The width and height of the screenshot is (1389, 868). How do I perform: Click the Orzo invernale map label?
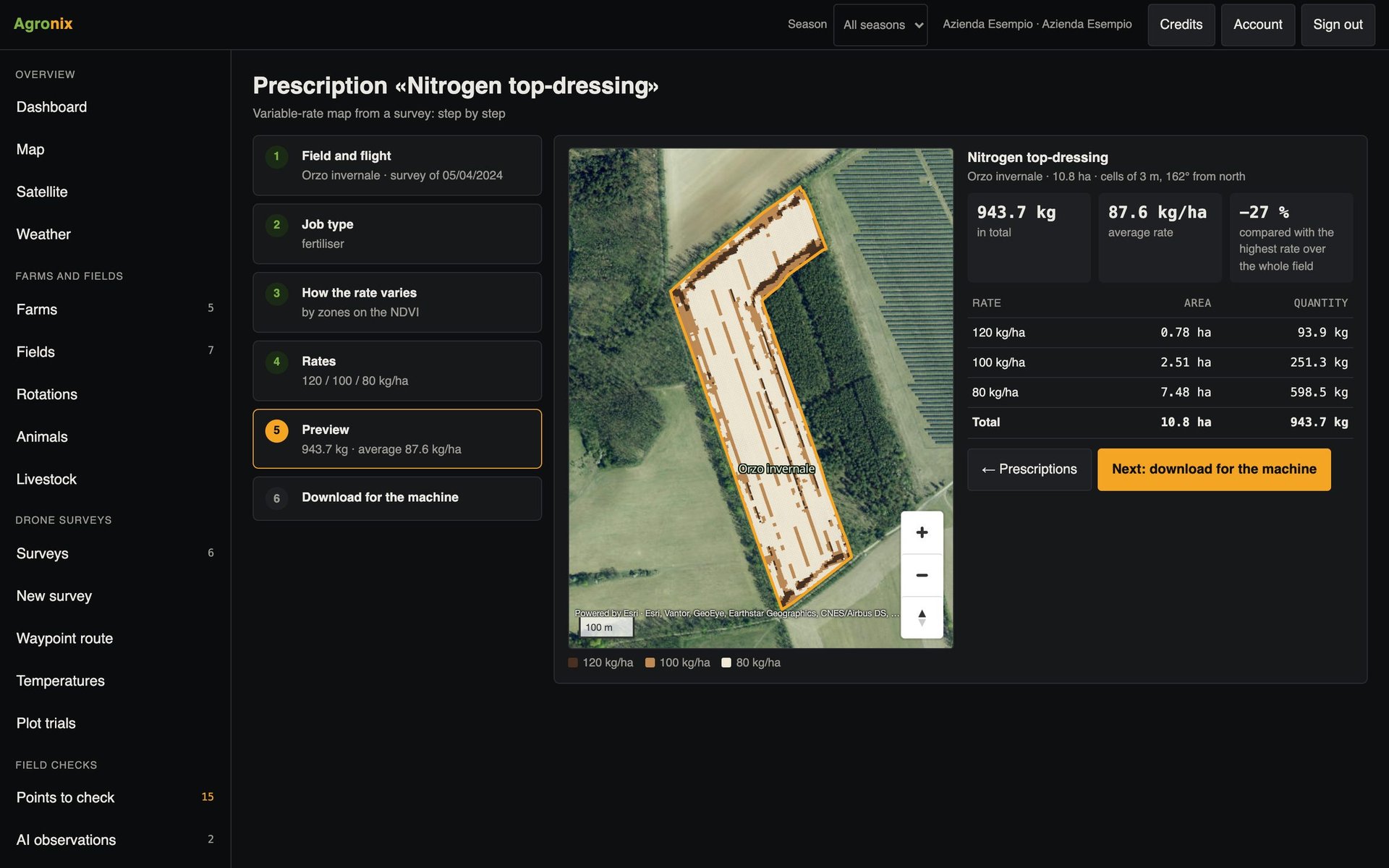tap(776, 469)
